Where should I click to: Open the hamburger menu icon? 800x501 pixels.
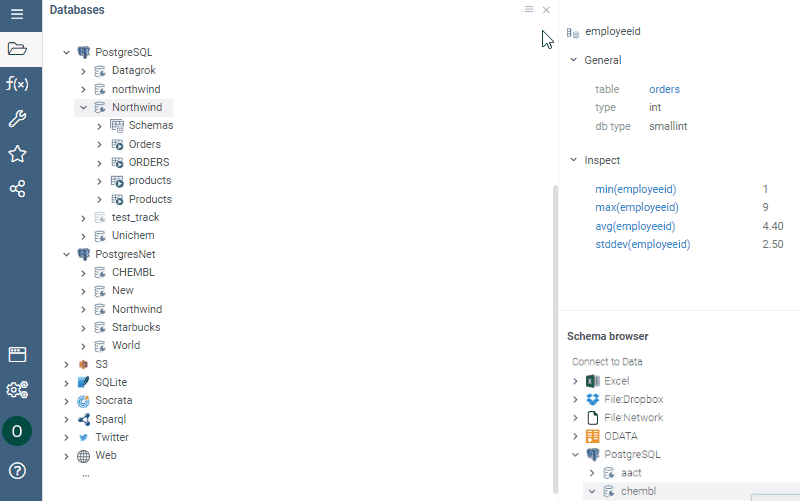point(17,14)
